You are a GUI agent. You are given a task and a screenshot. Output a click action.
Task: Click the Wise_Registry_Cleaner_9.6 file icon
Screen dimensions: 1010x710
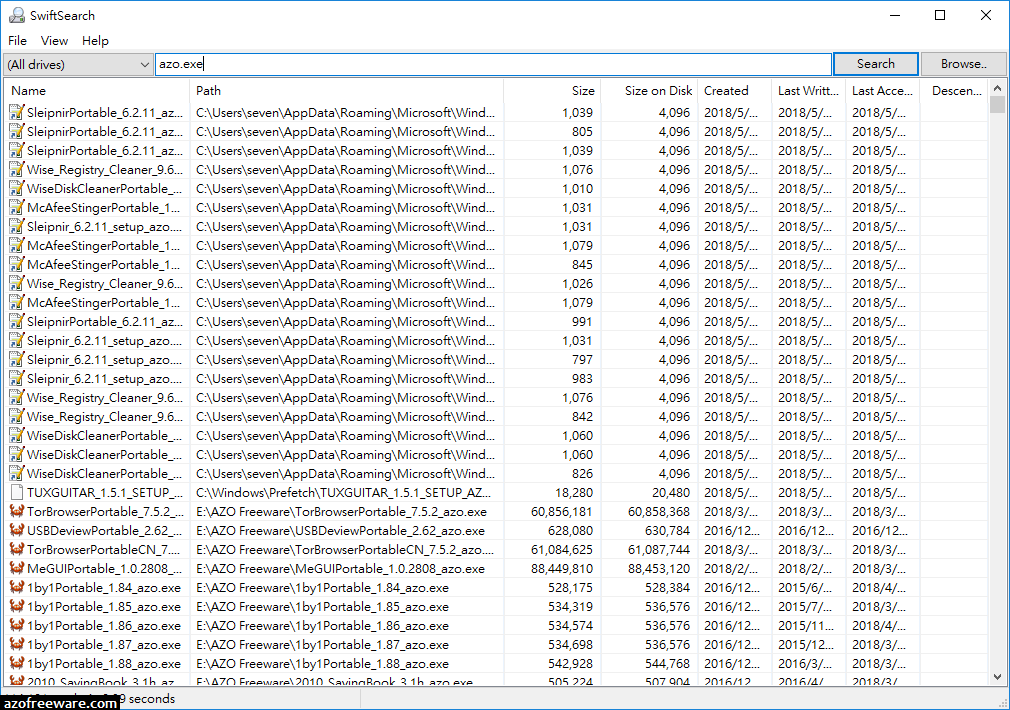[17, 169]
